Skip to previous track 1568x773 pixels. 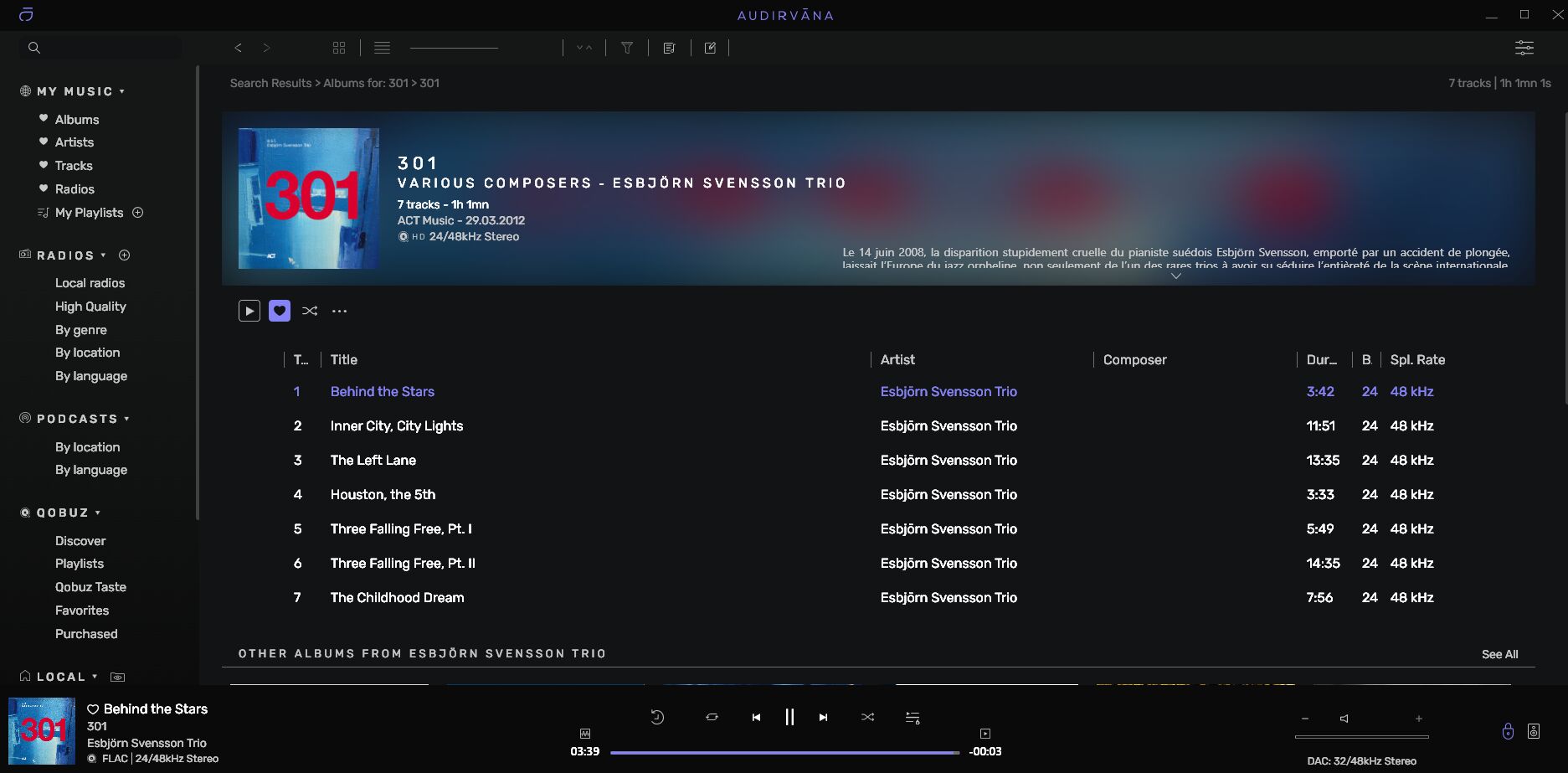pos(756,717)
